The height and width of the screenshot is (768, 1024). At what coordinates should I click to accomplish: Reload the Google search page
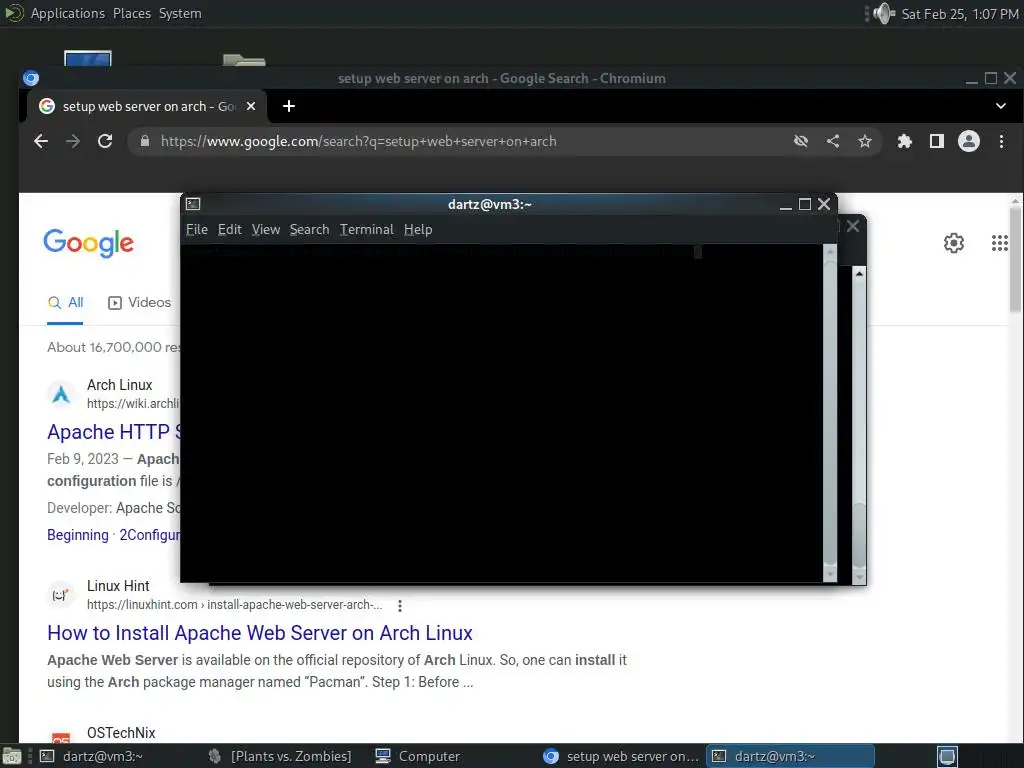pyautogui.click(x=105, y=141)
